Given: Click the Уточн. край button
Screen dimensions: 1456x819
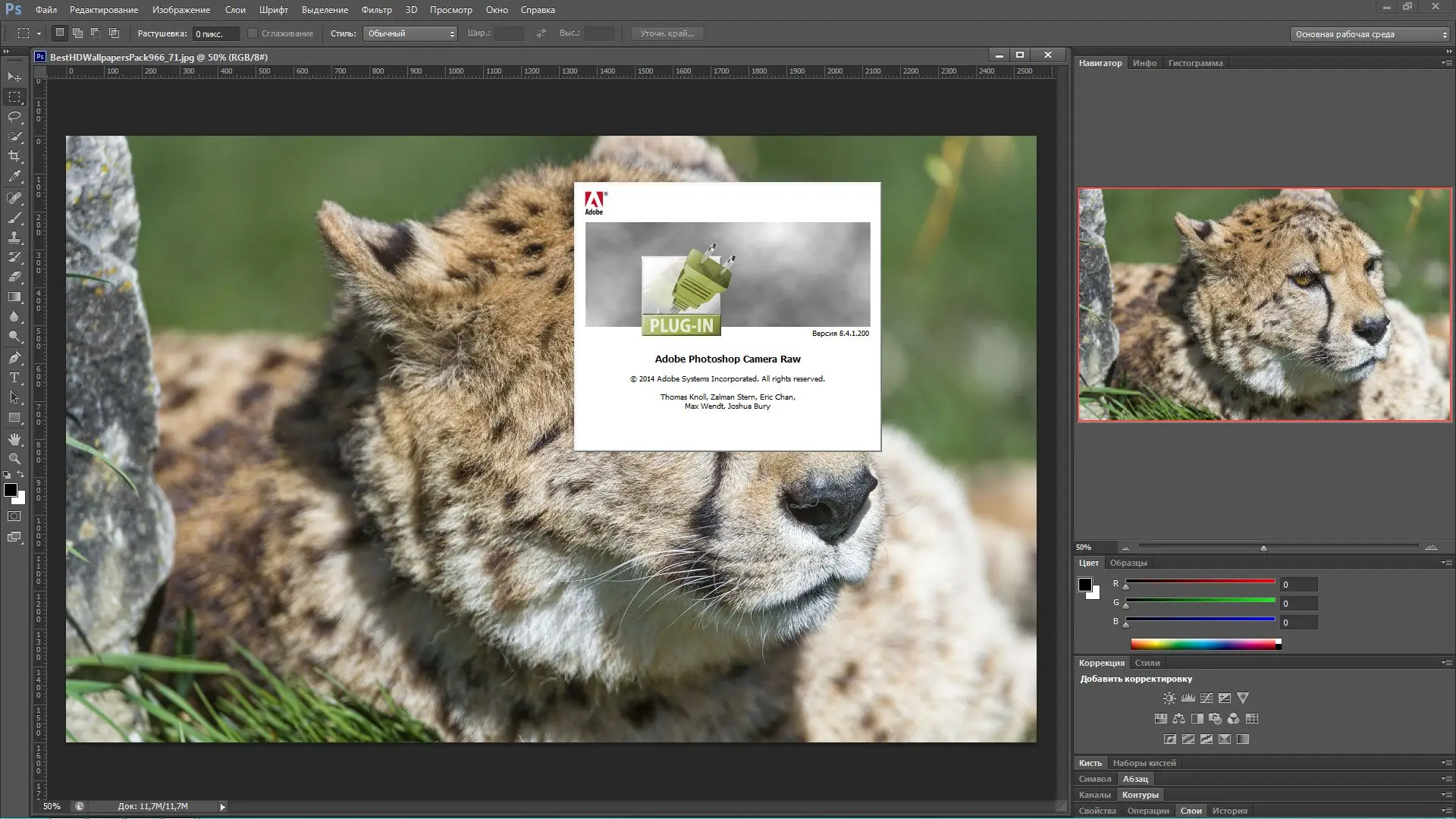Looking at the screenshot, I should (667, 33).
